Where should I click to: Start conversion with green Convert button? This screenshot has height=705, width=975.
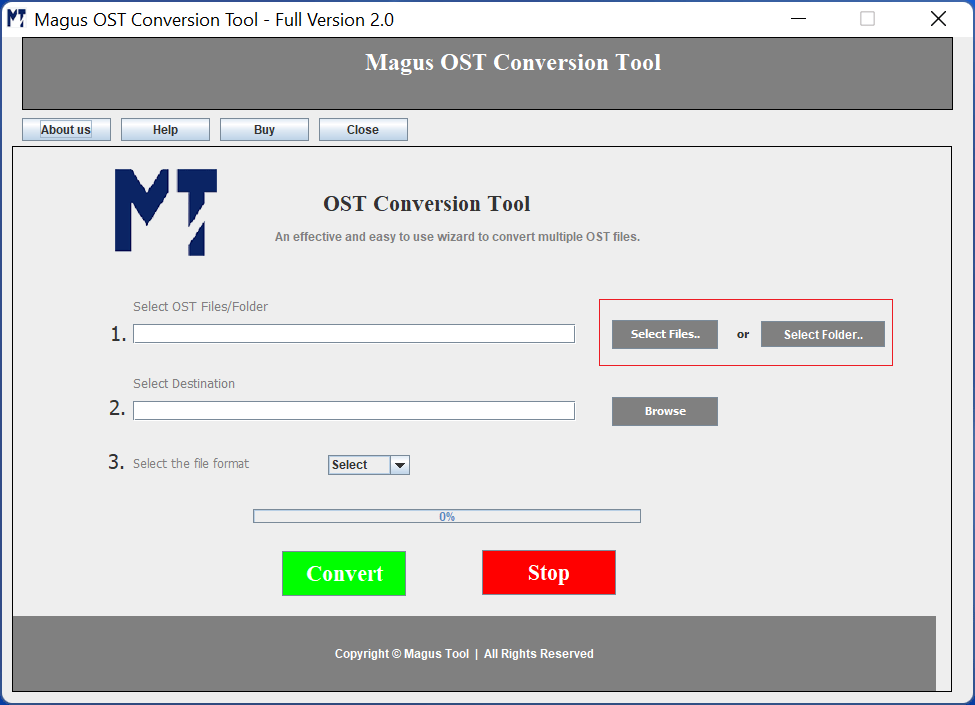tap(344, 573)
